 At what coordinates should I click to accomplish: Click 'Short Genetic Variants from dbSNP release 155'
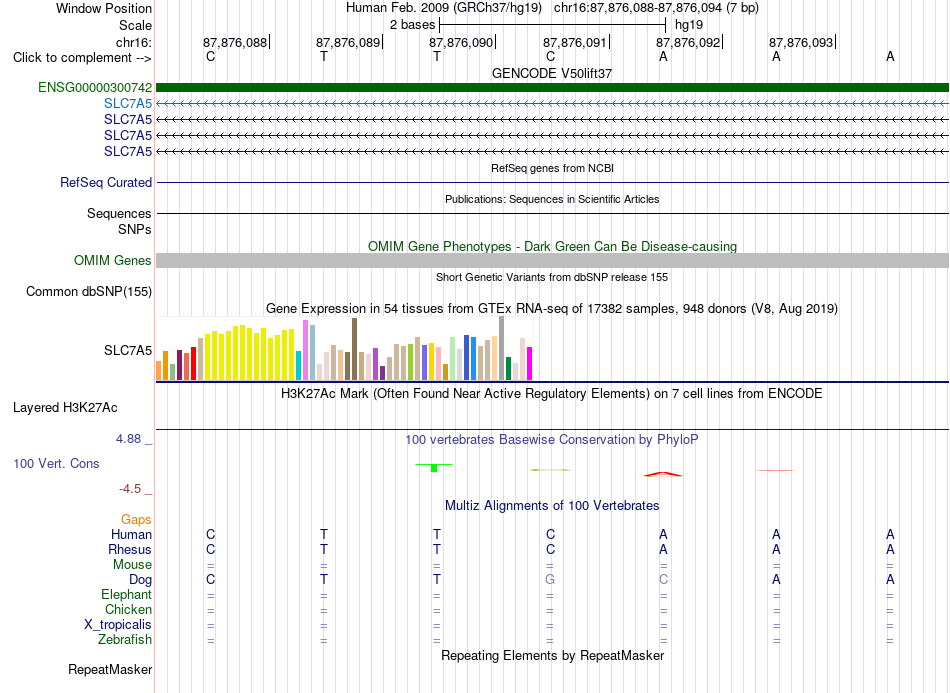[552, 277]
